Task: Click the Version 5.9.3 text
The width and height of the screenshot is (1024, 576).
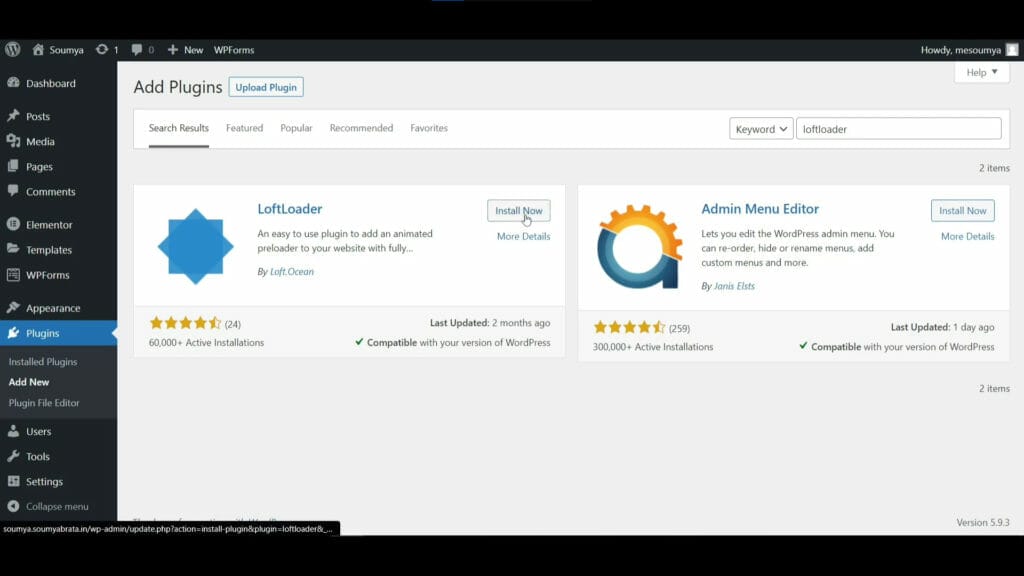Action: click(x=983, y=522)
